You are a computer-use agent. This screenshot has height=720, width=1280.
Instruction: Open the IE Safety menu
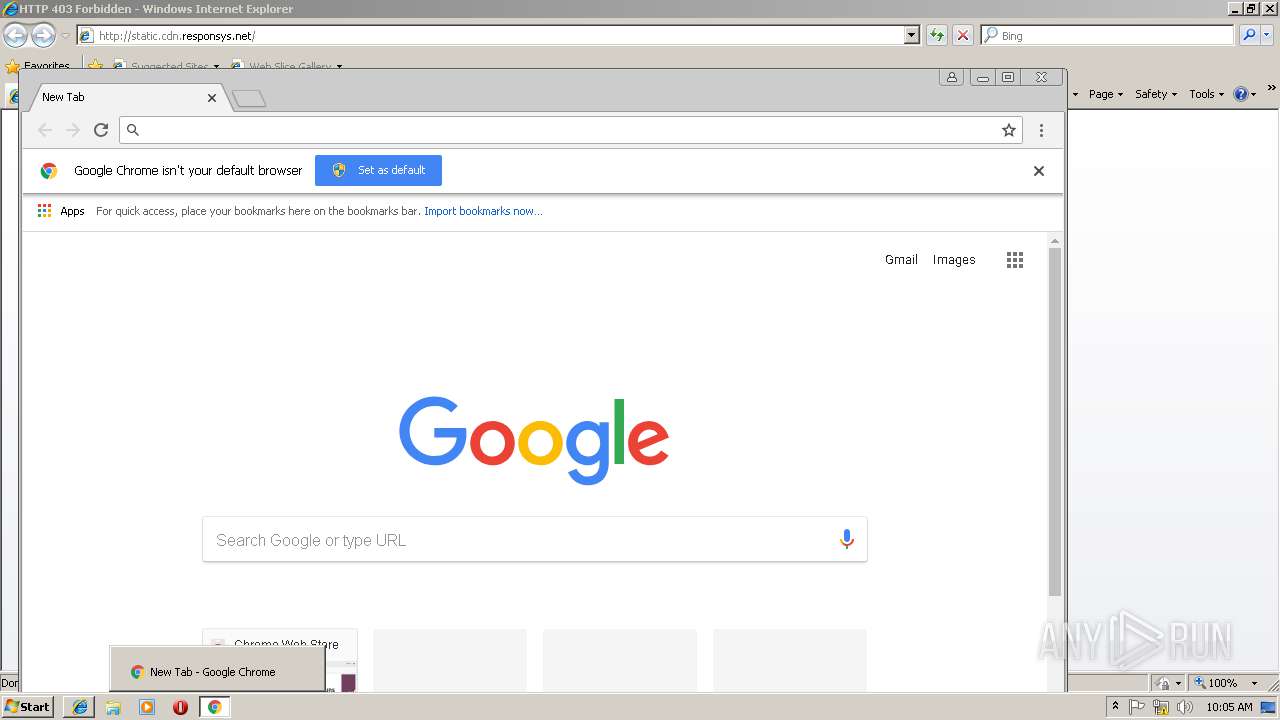(x=1156, y=94)
